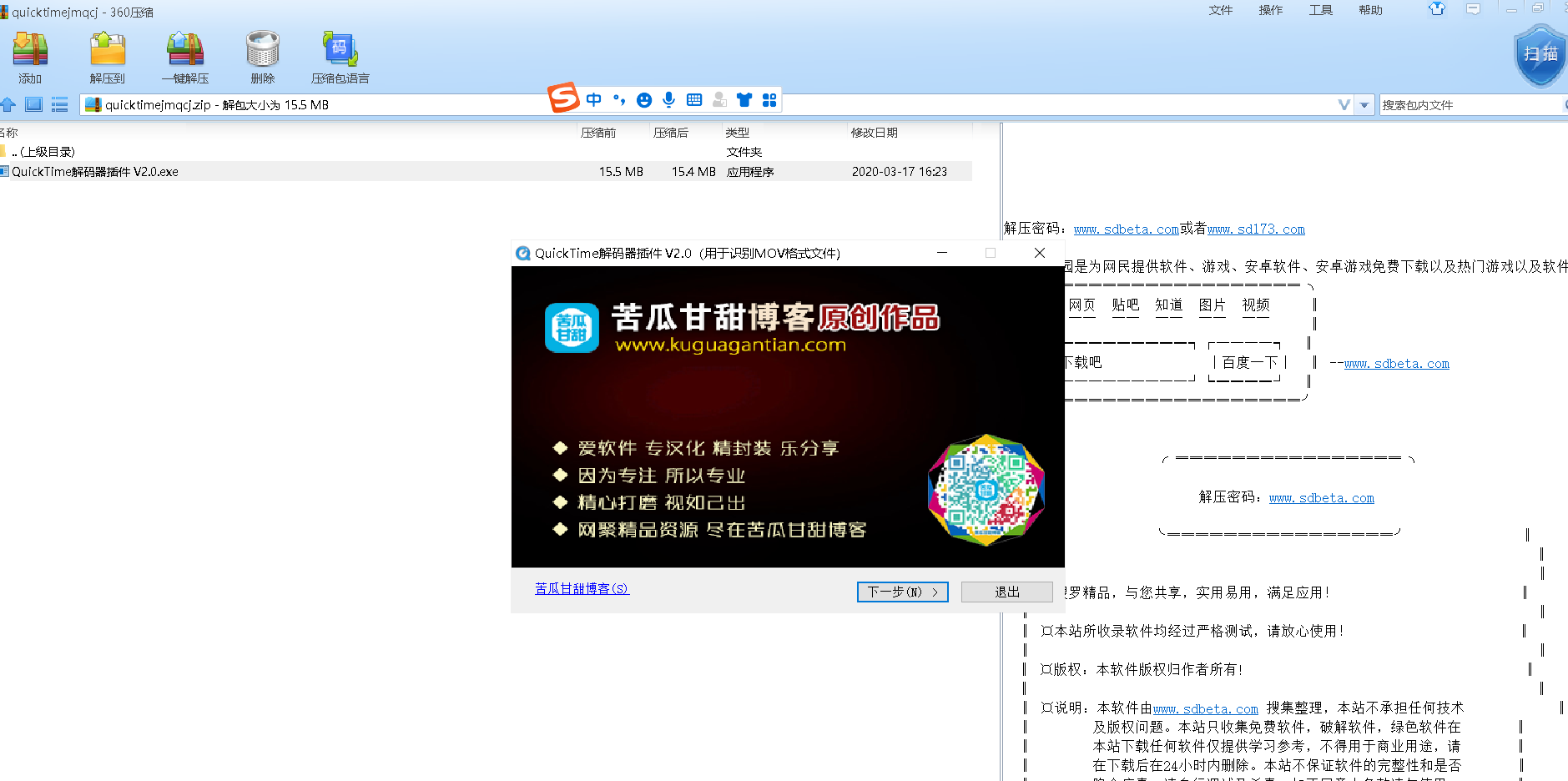The height and width of the screenshot is (781, 1568).
Task: Switch to the large icon view button
Action: [x=33, y=104]
